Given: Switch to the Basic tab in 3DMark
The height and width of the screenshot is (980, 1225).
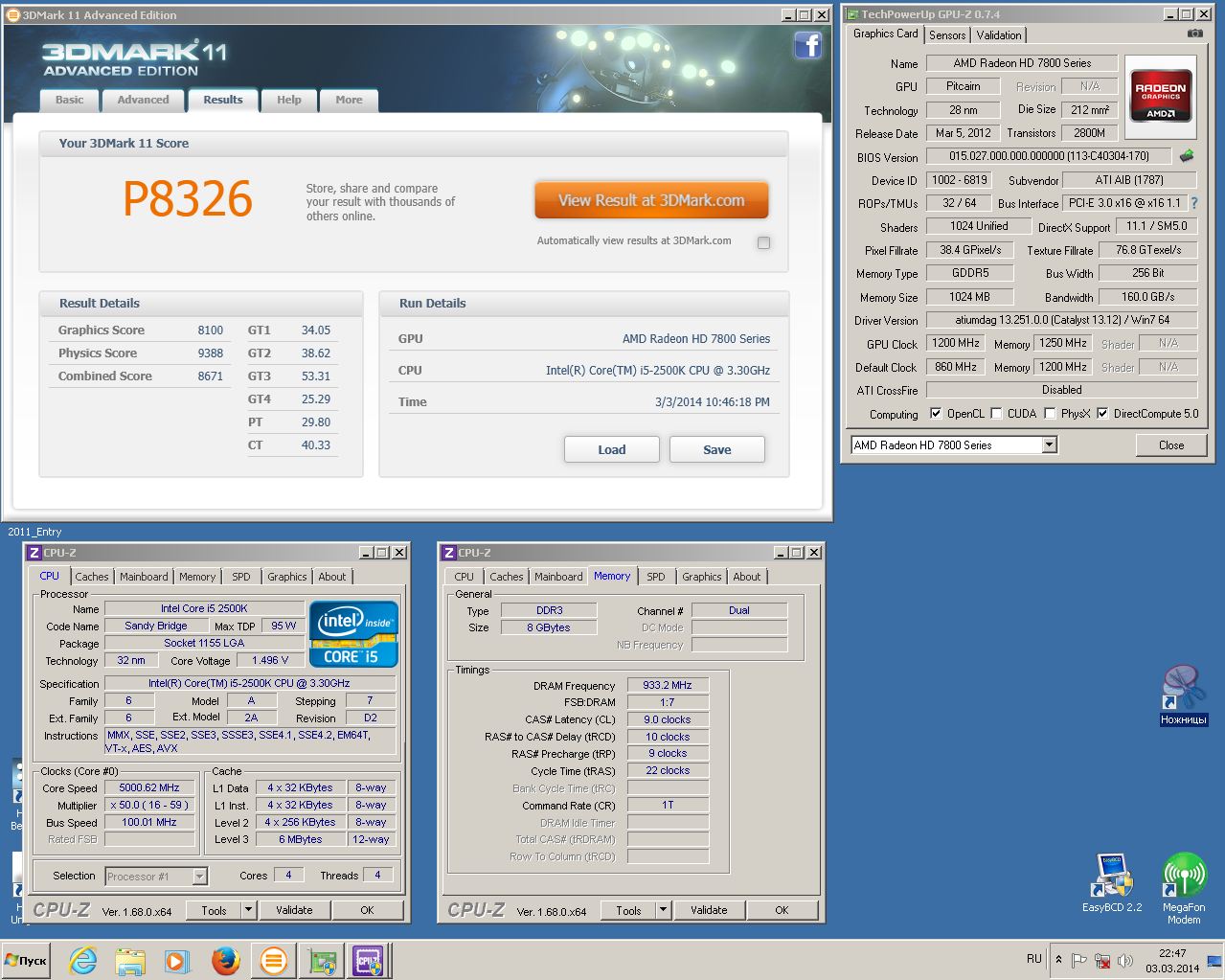Looking at the screenshot, I should (x=69, y=100).
